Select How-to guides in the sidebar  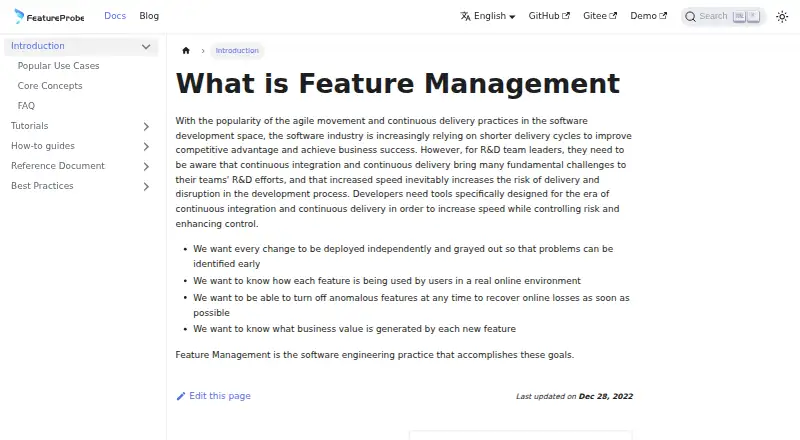pos(43,145)
